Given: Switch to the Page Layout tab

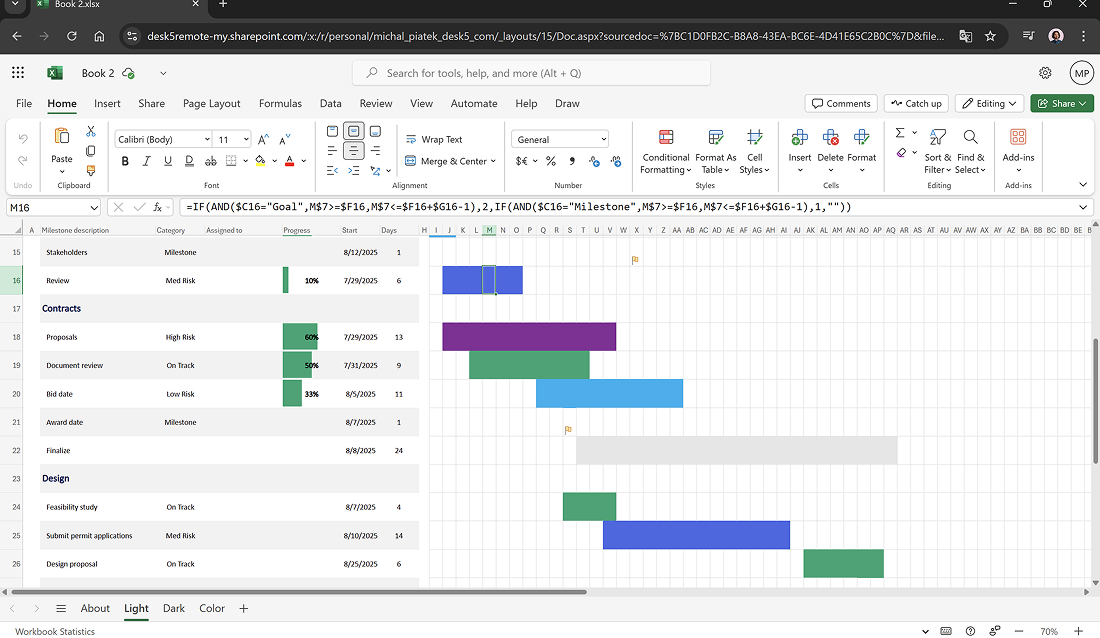Looking at the screenshot, I should (x=211, y=103).
